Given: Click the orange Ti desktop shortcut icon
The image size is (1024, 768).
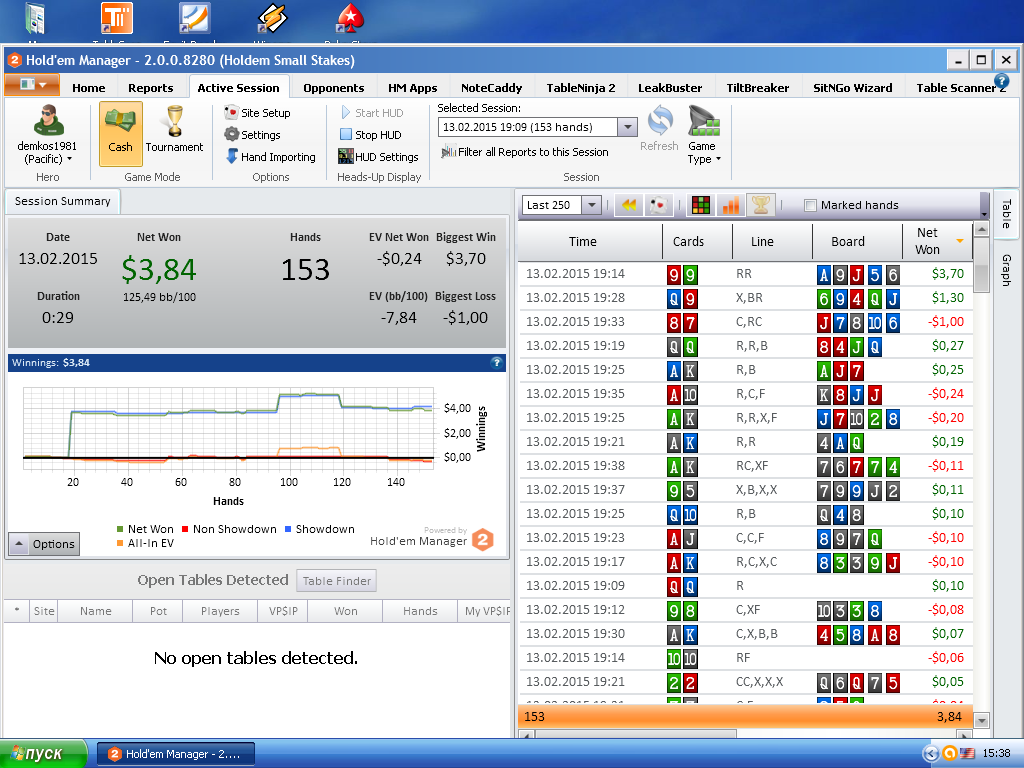Looking at the screenshot, I should point(117,18).
